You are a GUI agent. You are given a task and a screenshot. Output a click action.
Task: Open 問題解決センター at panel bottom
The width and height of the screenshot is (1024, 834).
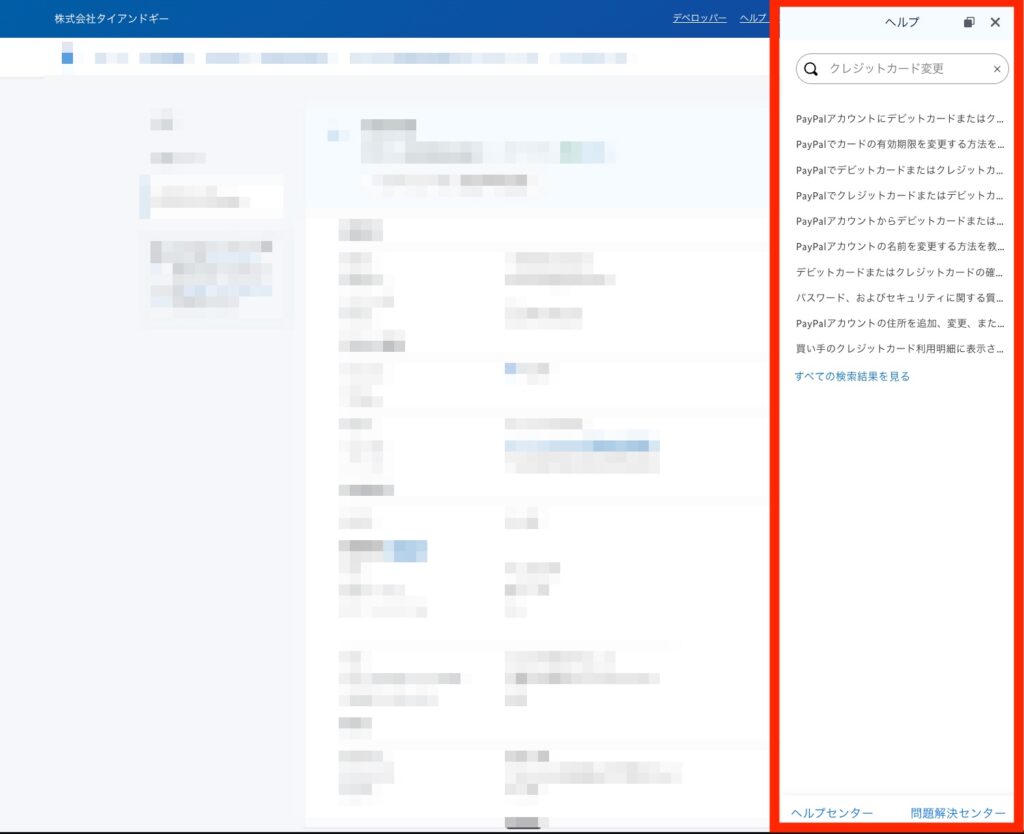[x=957, y=813]
